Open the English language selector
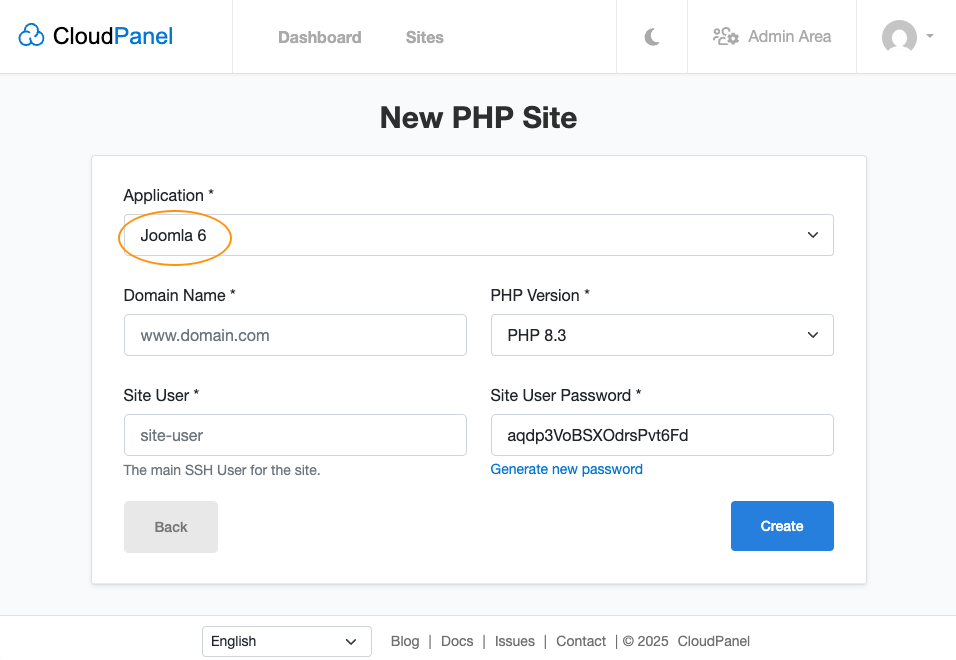Image resolution: width=956 pixels, height=660 pixels. click(286, 641)
